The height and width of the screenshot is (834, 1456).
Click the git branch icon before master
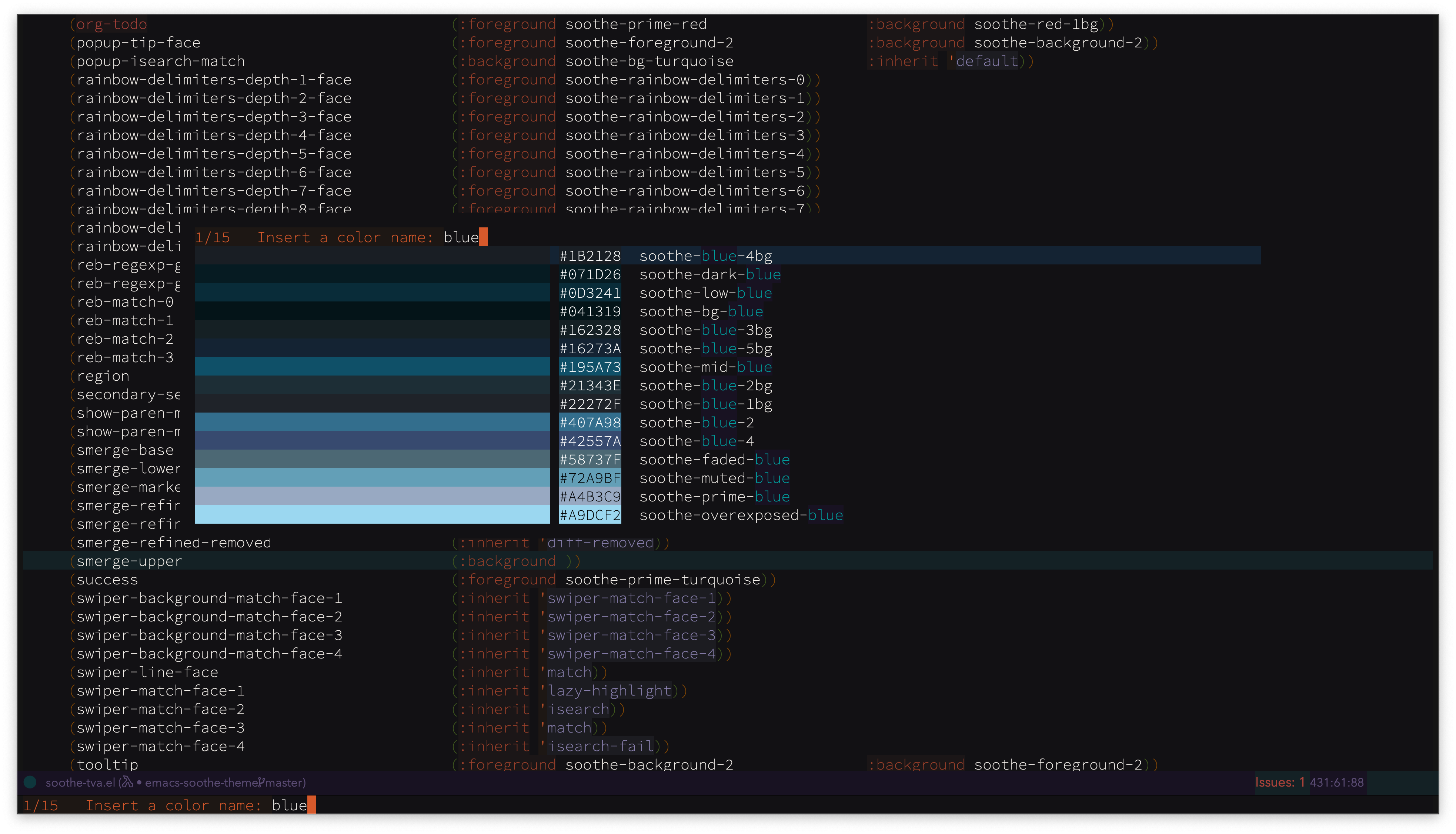(x=261, y=782)
